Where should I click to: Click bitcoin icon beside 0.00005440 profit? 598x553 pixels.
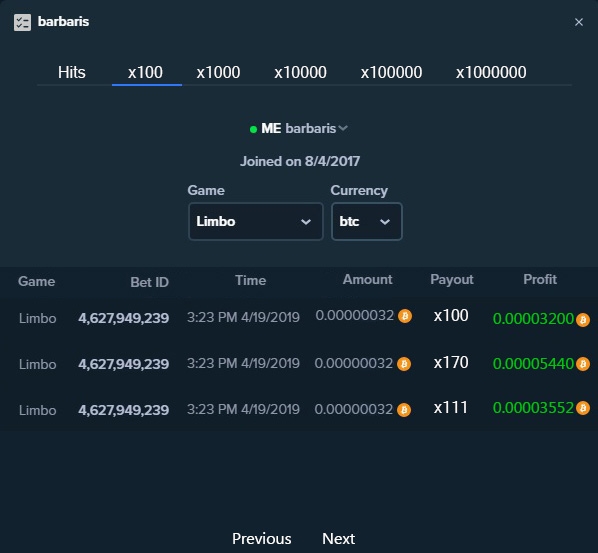point(583,364)
